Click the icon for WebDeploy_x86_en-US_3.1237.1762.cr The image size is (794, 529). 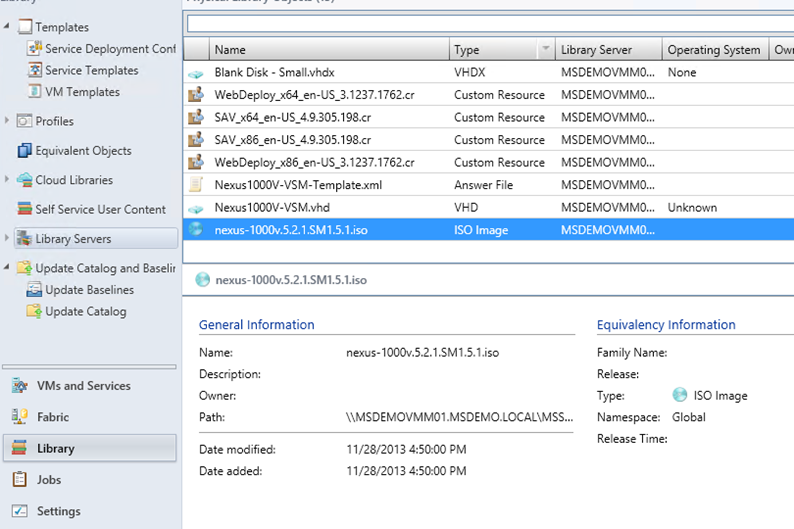click(x=196, y=161)
